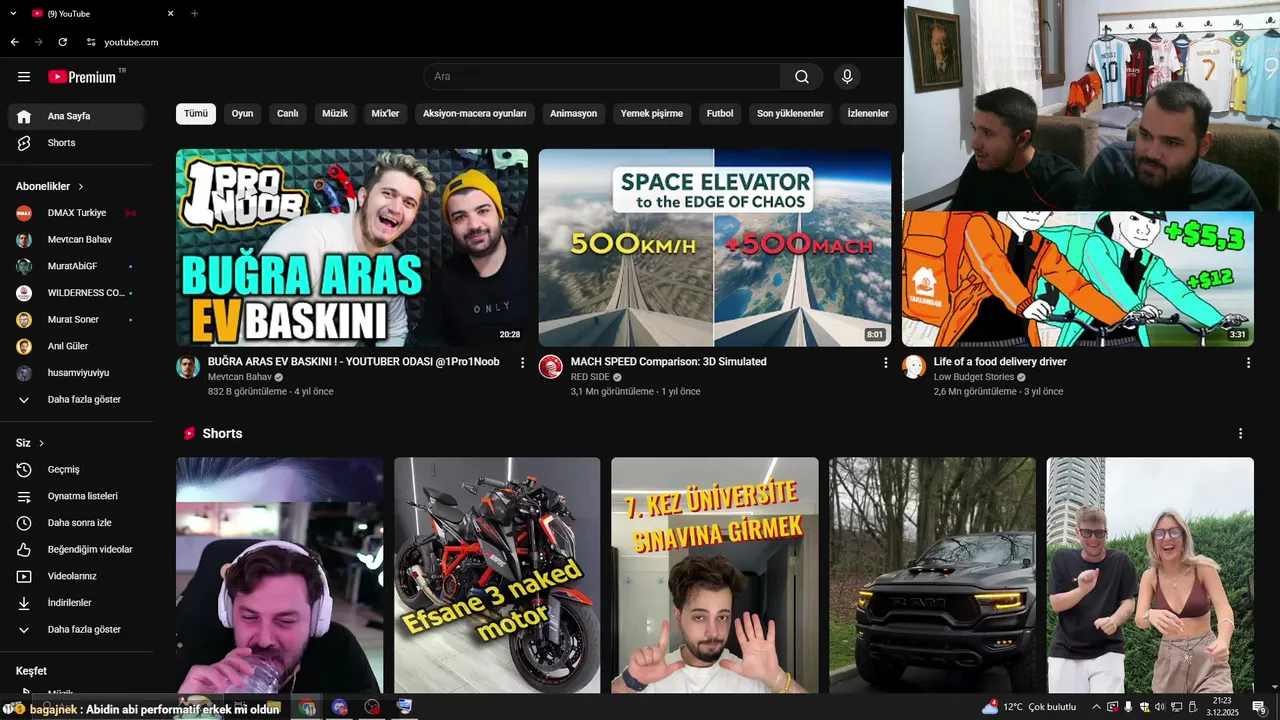Open İndirilenler downloads
Viewport: 1280px width, 720px height.
[x=76, y=603]
